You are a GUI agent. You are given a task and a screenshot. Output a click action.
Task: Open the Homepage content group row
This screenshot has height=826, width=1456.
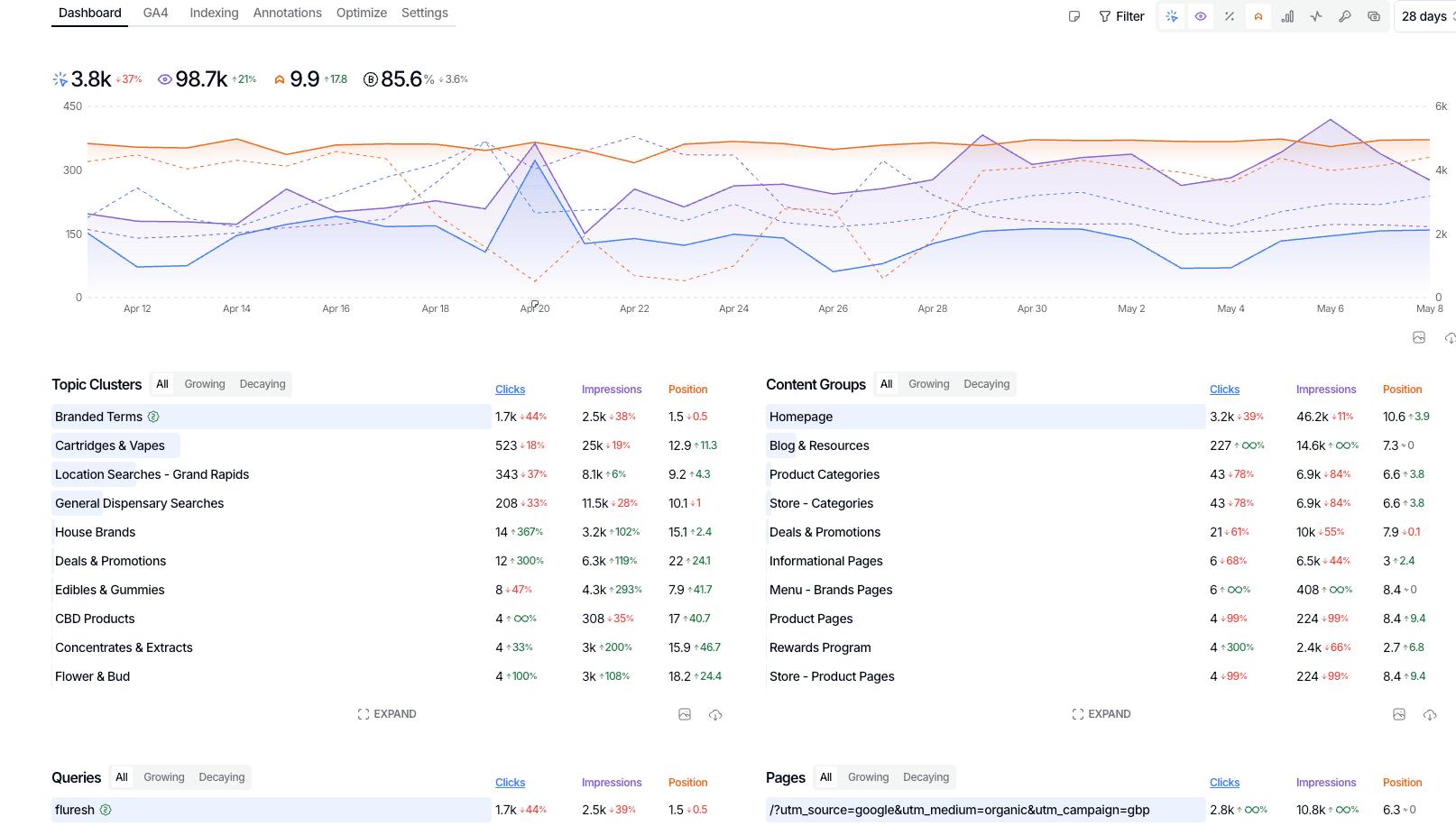pyautogui.click(x=986, y=417)
